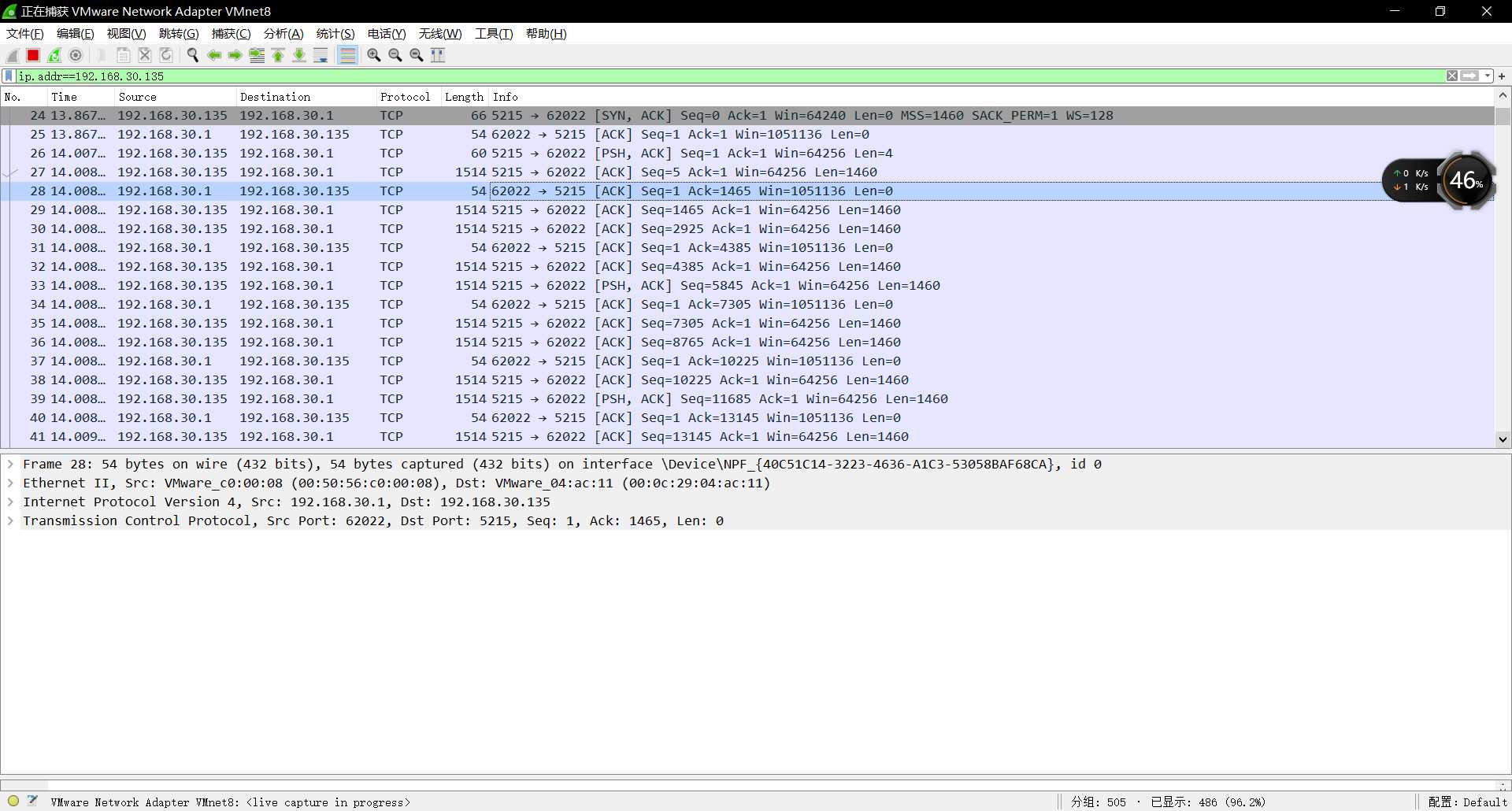This screenshot has width=1512, height=811.
Task: Add a display filter button with plus
Action: click(x=1502, y=76)
